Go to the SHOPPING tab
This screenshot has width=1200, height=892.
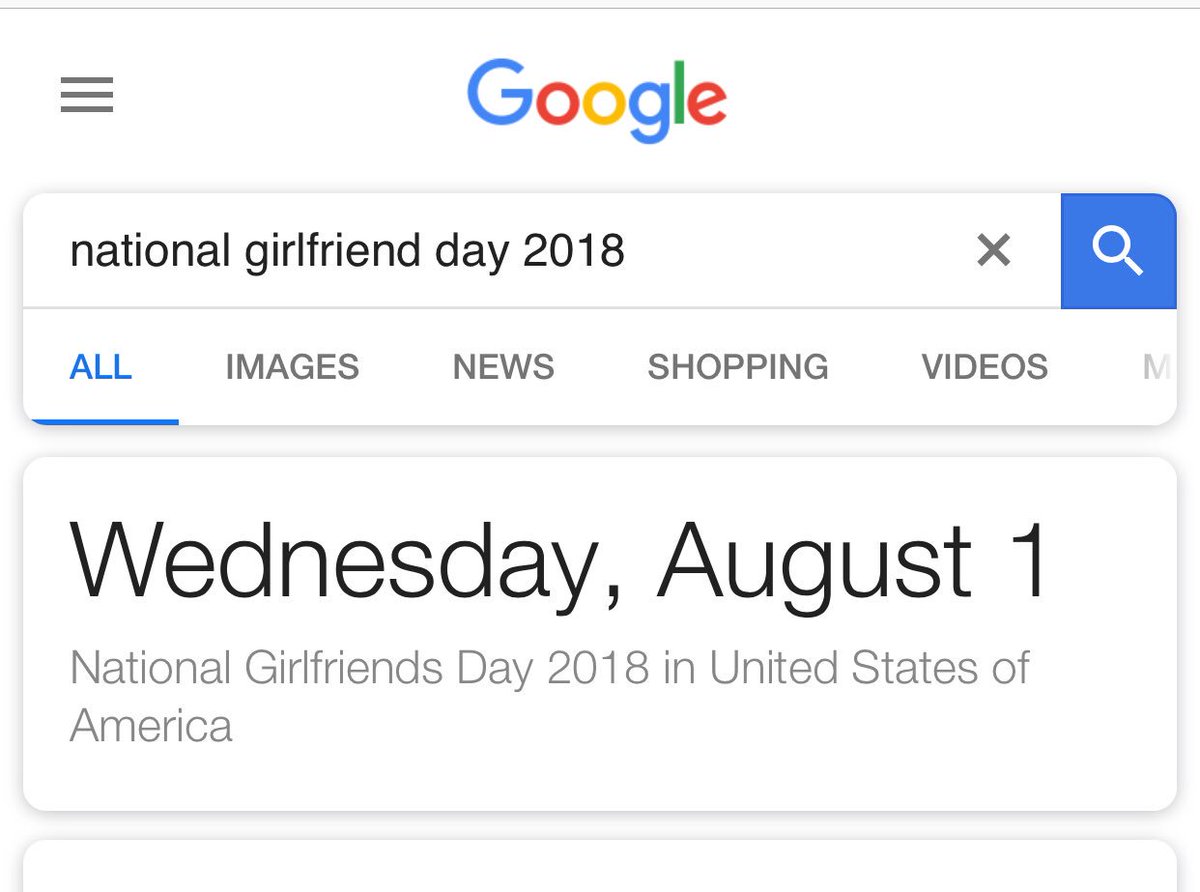coord(738,367)
